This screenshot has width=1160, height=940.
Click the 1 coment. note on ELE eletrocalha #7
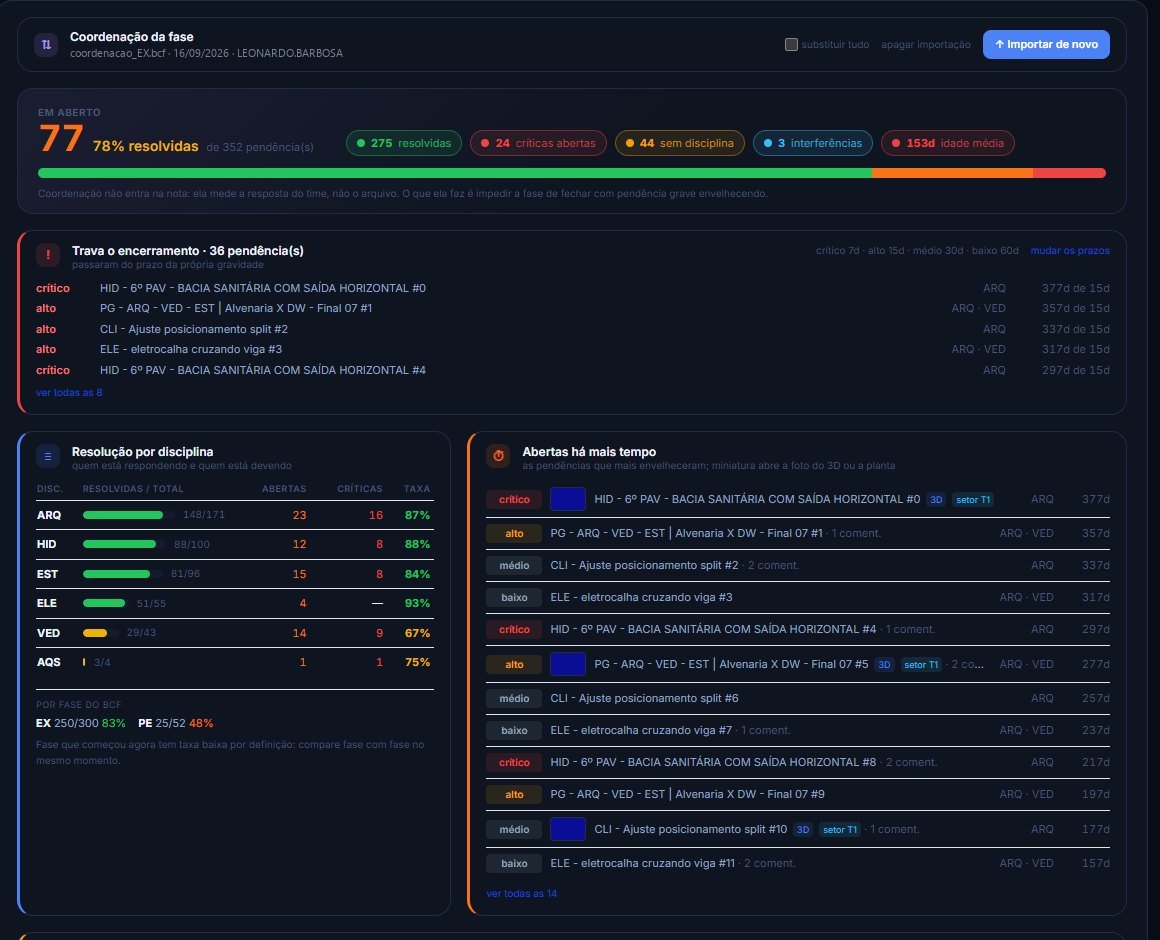[766, 731]
